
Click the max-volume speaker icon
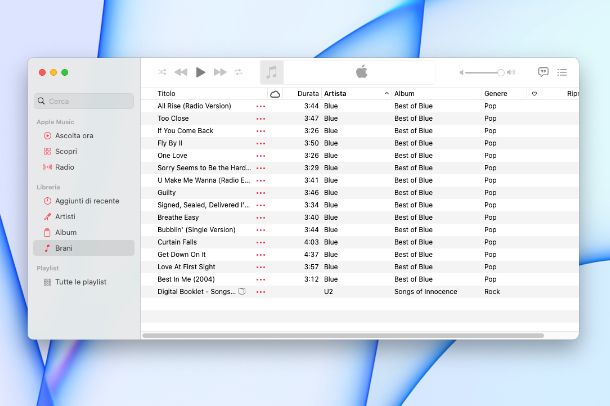point(512,72)
